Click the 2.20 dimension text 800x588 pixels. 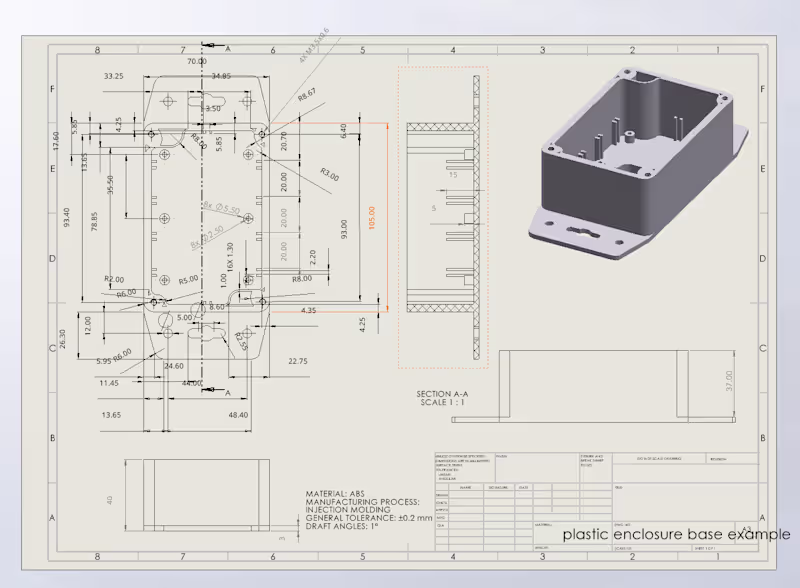click(x=313, y=257)
